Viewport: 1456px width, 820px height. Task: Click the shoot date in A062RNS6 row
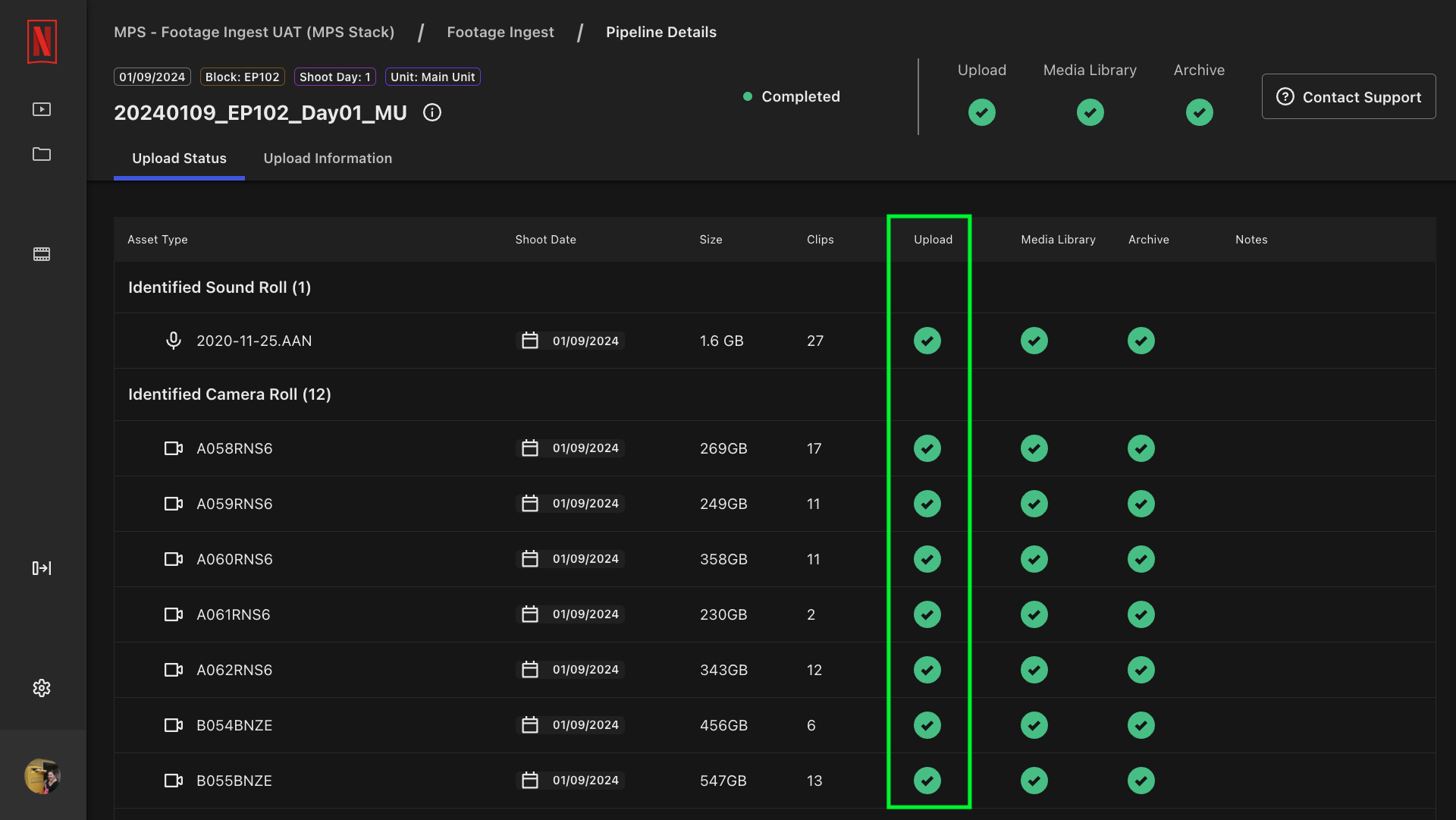[x=585, y=670]
